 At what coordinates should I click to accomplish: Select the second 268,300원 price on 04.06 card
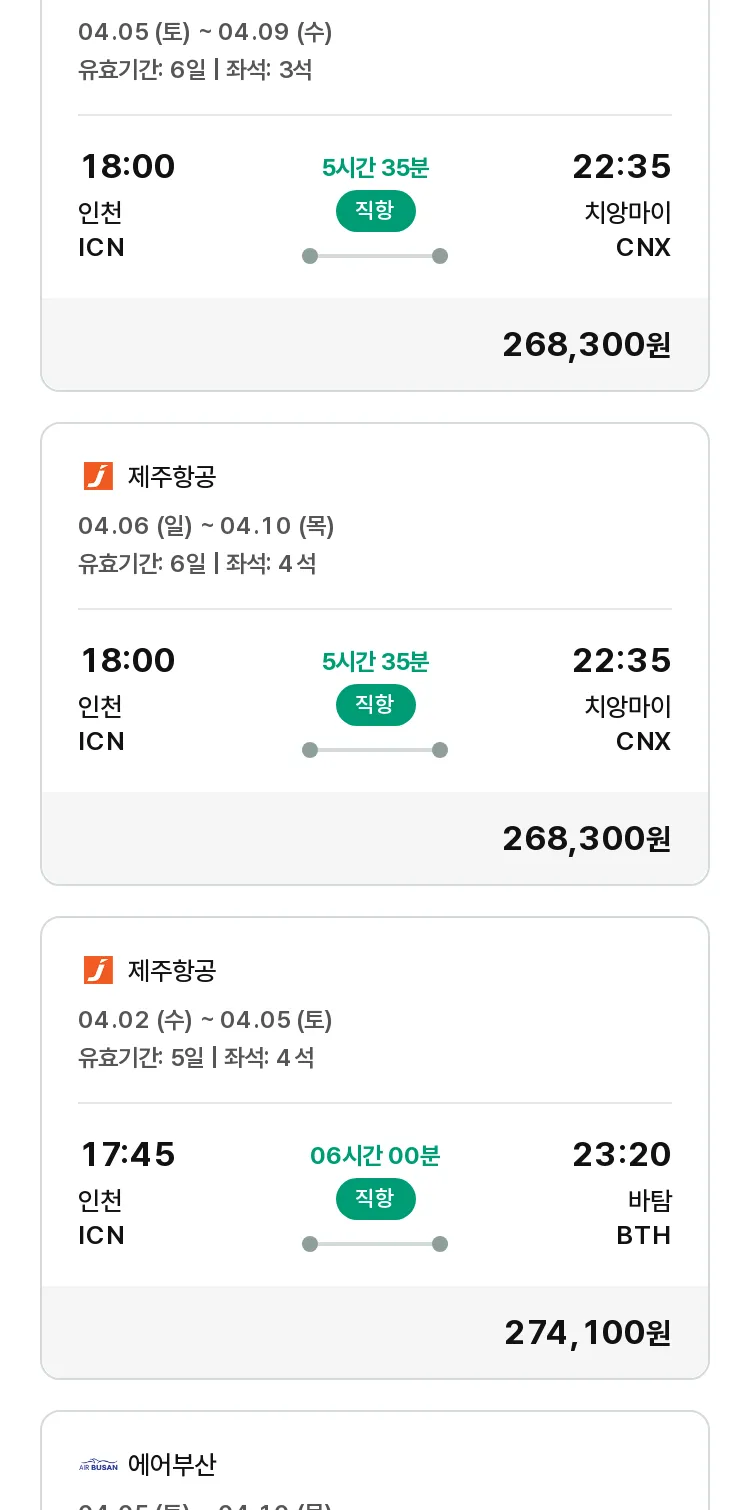pos(586,838)
